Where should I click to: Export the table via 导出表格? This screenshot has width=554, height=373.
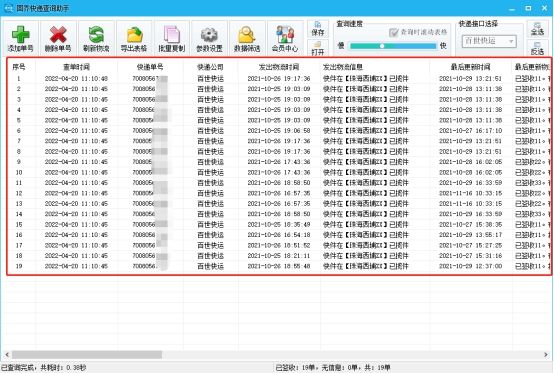click(x=134, y=38)
